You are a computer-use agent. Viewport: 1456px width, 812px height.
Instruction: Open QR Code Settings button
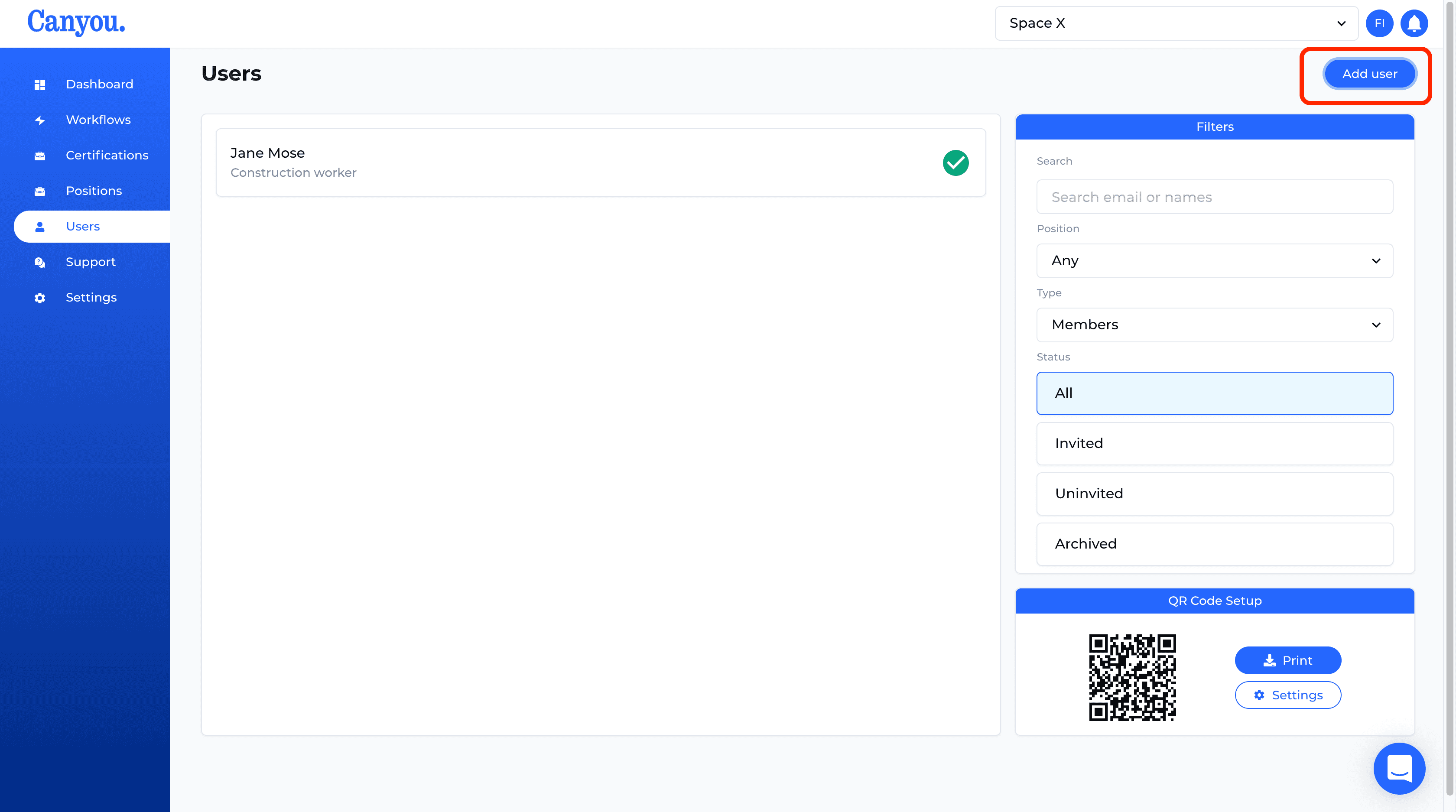[x=1287, y=695]
